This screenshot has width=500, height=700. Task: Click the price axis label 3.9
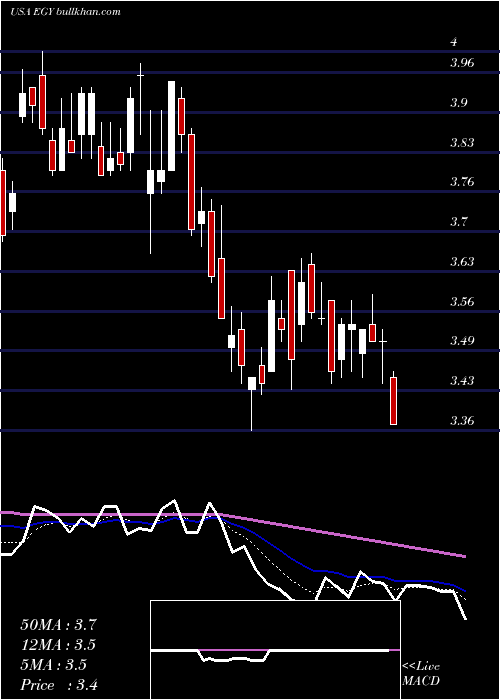coord(459,103)
